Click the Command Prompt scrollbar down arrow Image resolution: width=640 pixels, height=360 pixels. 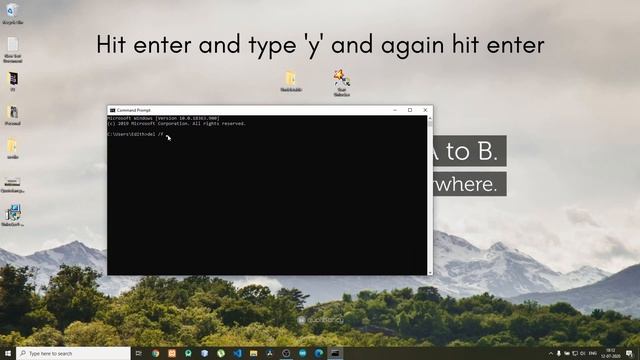pos(430,272)
